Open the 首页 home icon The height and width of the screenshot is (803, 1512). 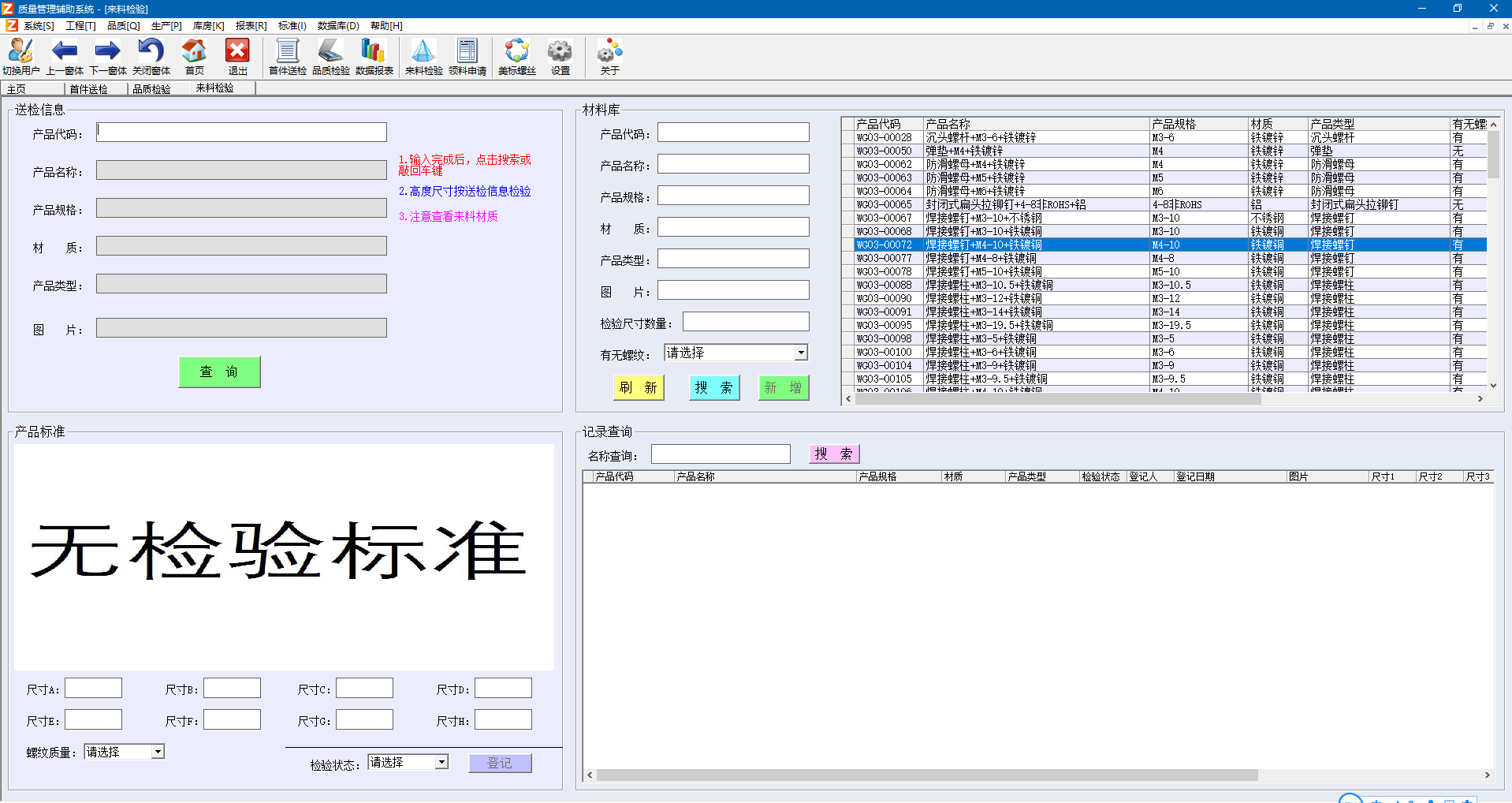click(194, 57)
